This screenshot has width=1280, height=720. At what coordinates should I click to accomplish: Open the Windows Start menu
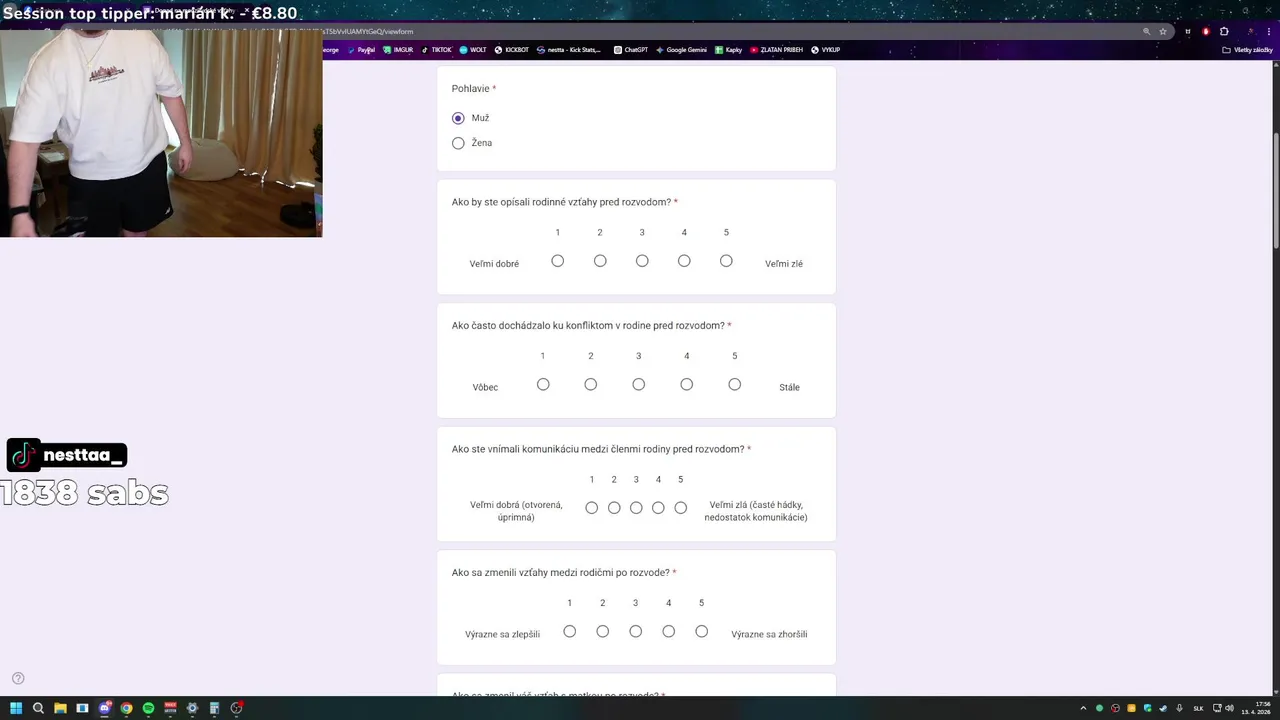pyautogui.click(x=16, y=708)
